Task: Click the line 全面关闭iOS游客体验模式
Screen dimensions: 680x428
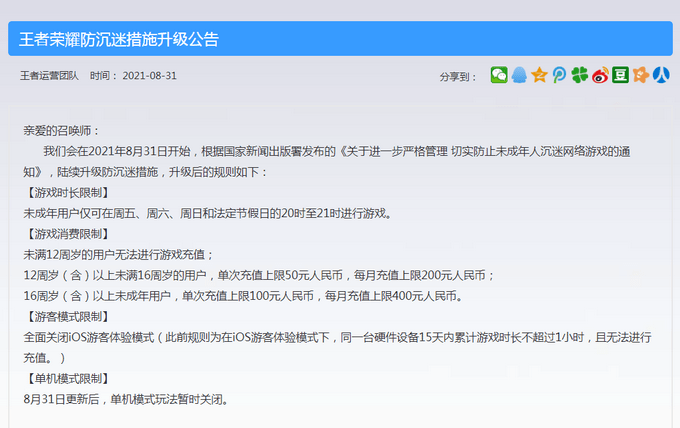Action: 337,347
